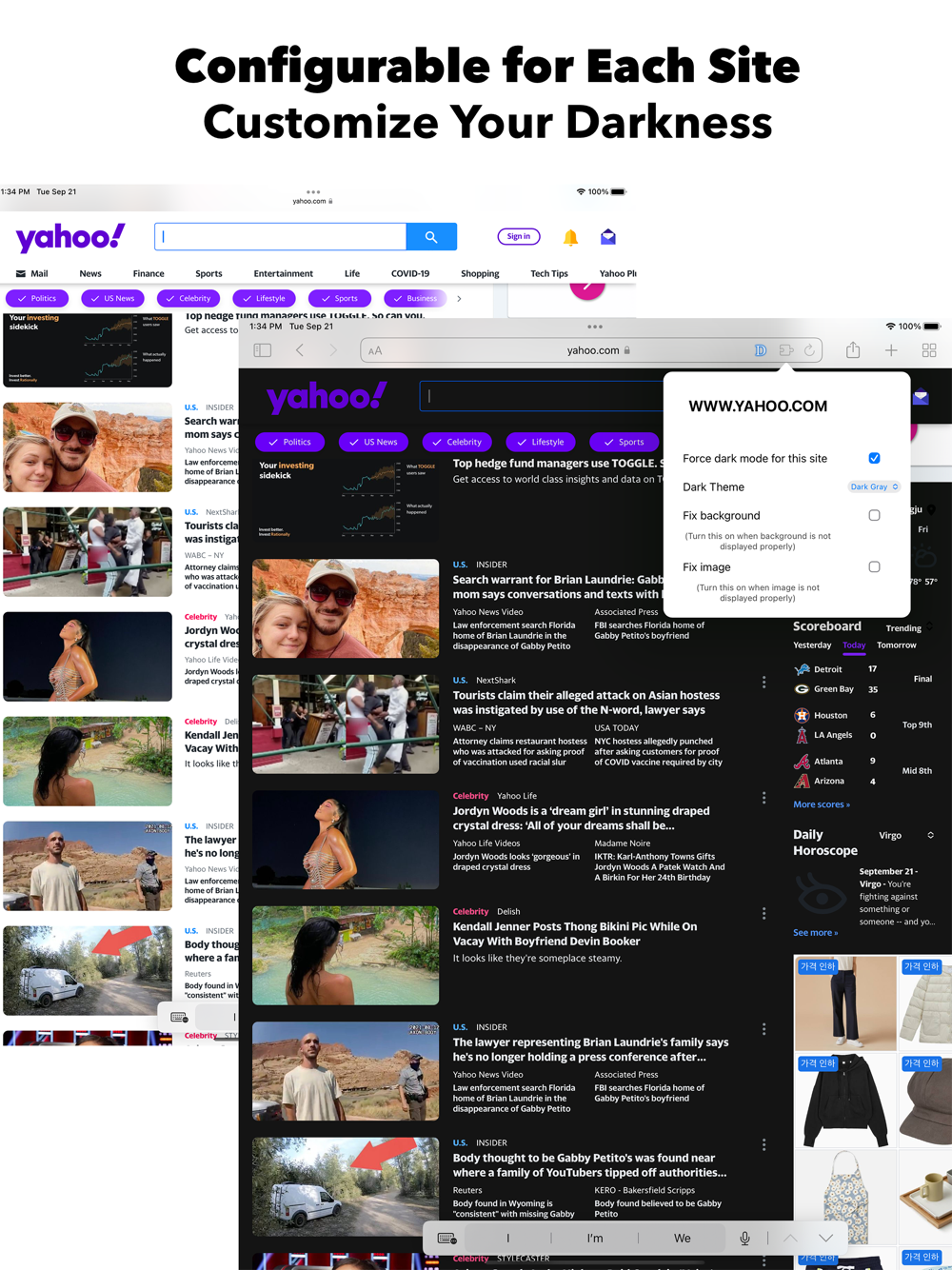Open the Tech Tips menu item

point(549,273)
